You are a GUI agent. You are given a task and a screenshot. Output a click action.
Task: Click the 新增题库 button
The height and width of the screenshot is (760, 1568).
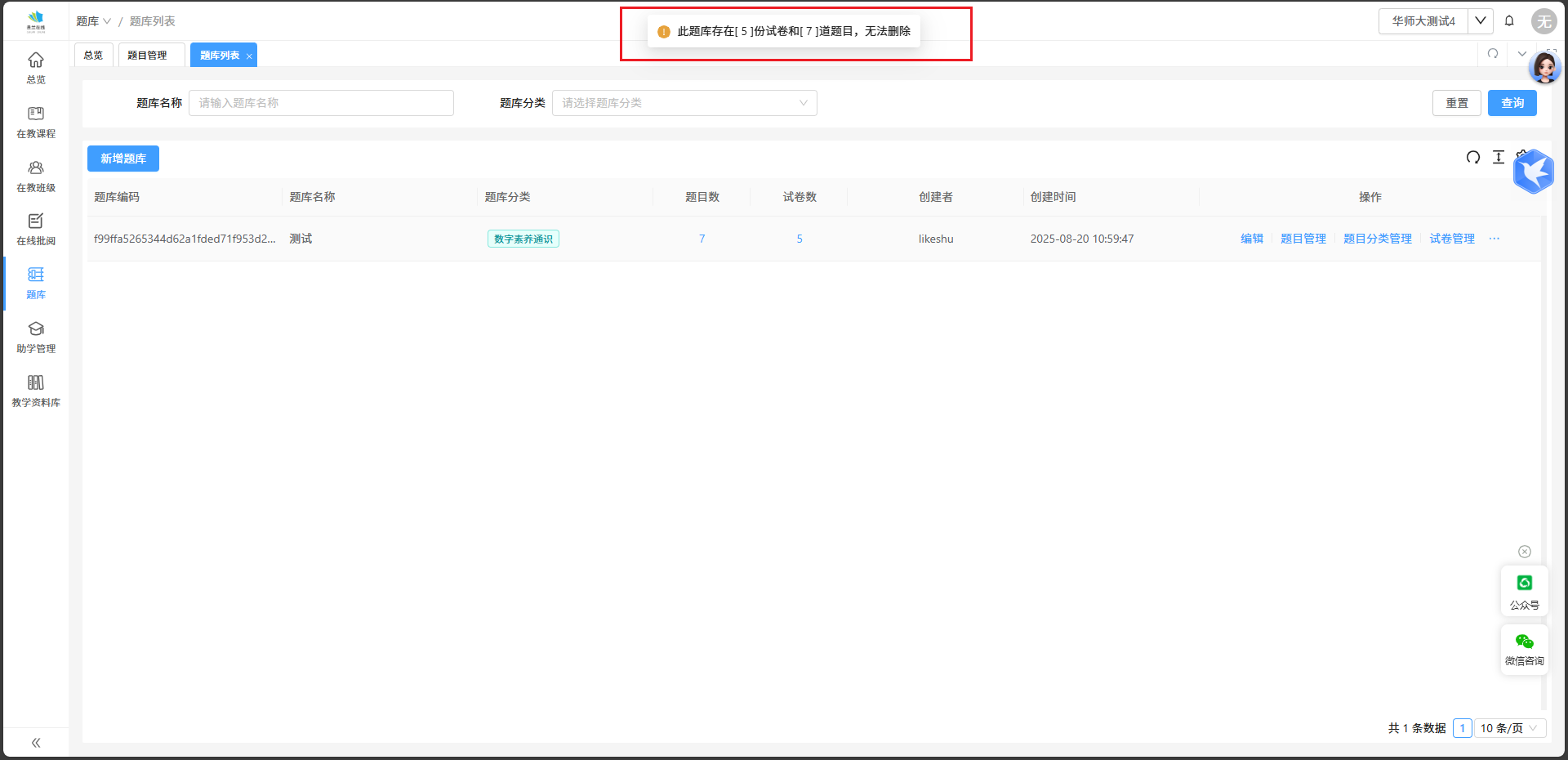(x=123, y=159)
